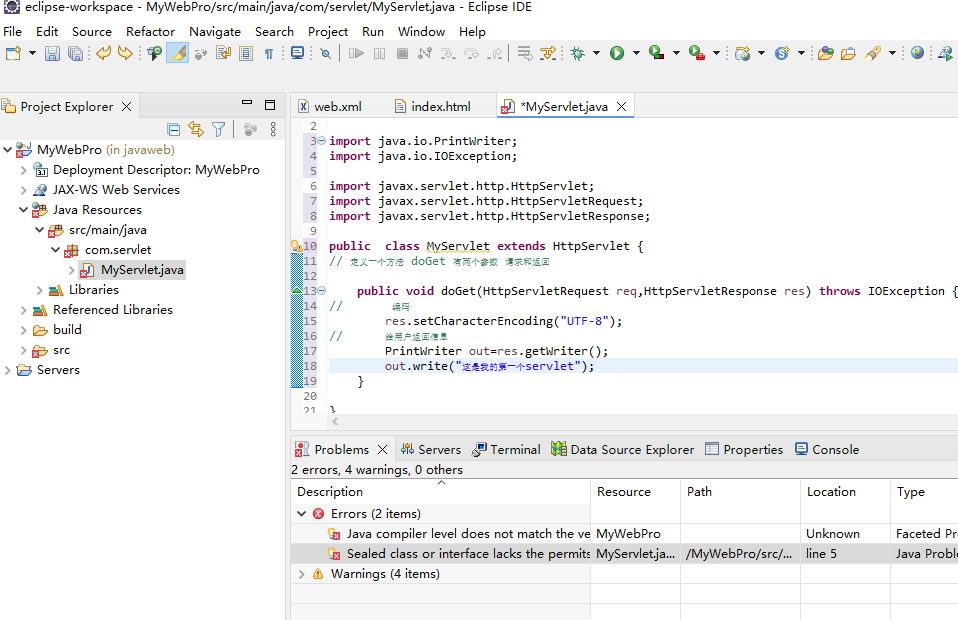
Task: Maximize the Project Explorer panel
Action: pyautogui.click(x=270, y=104)
